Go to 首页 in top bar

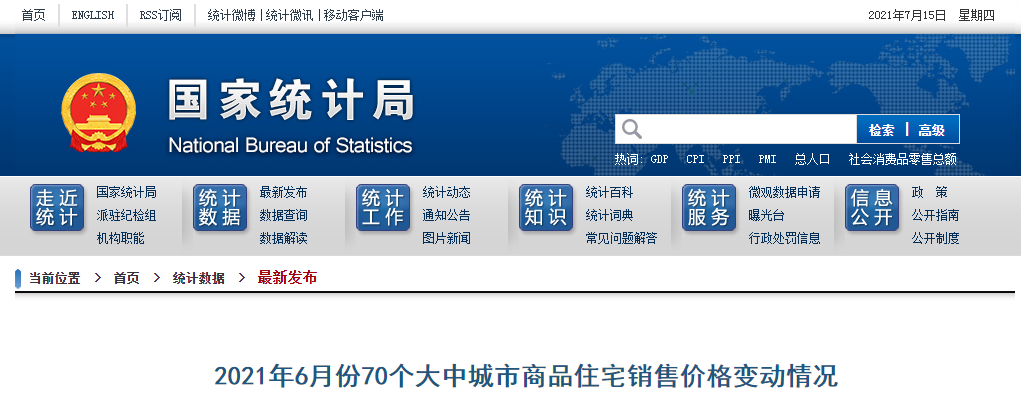pos(34,16)
